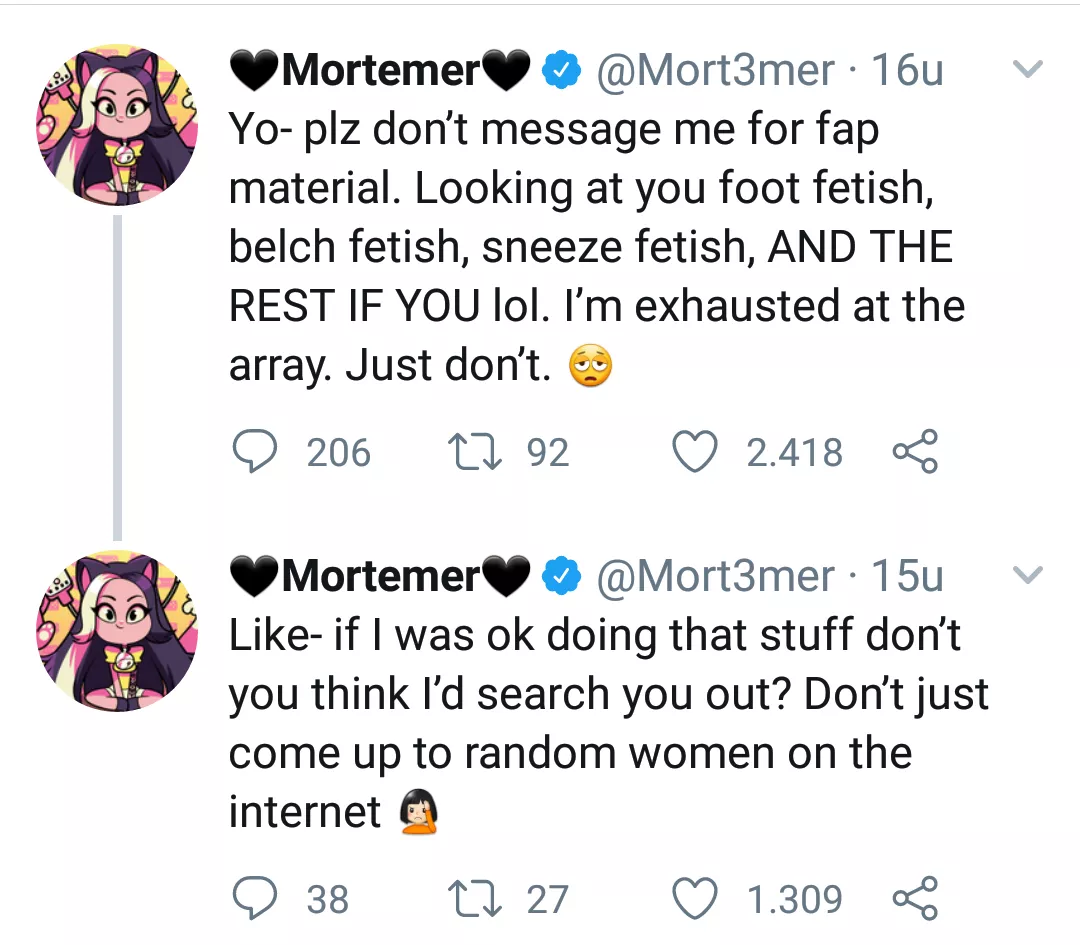Open the options chevron on the second tweet
This screenshot has width=1080, height=945.
pos(1029,575)
